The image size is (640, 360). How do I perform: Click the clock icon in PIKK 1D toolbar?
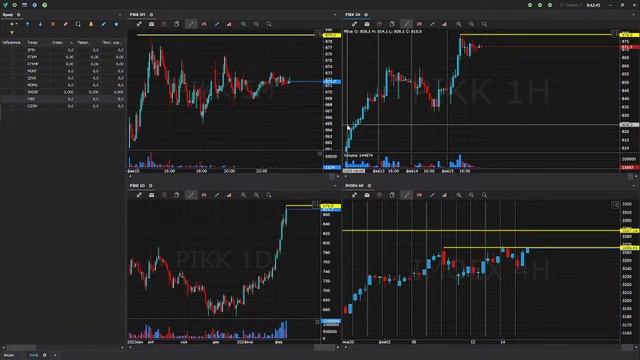coord(164,195)
